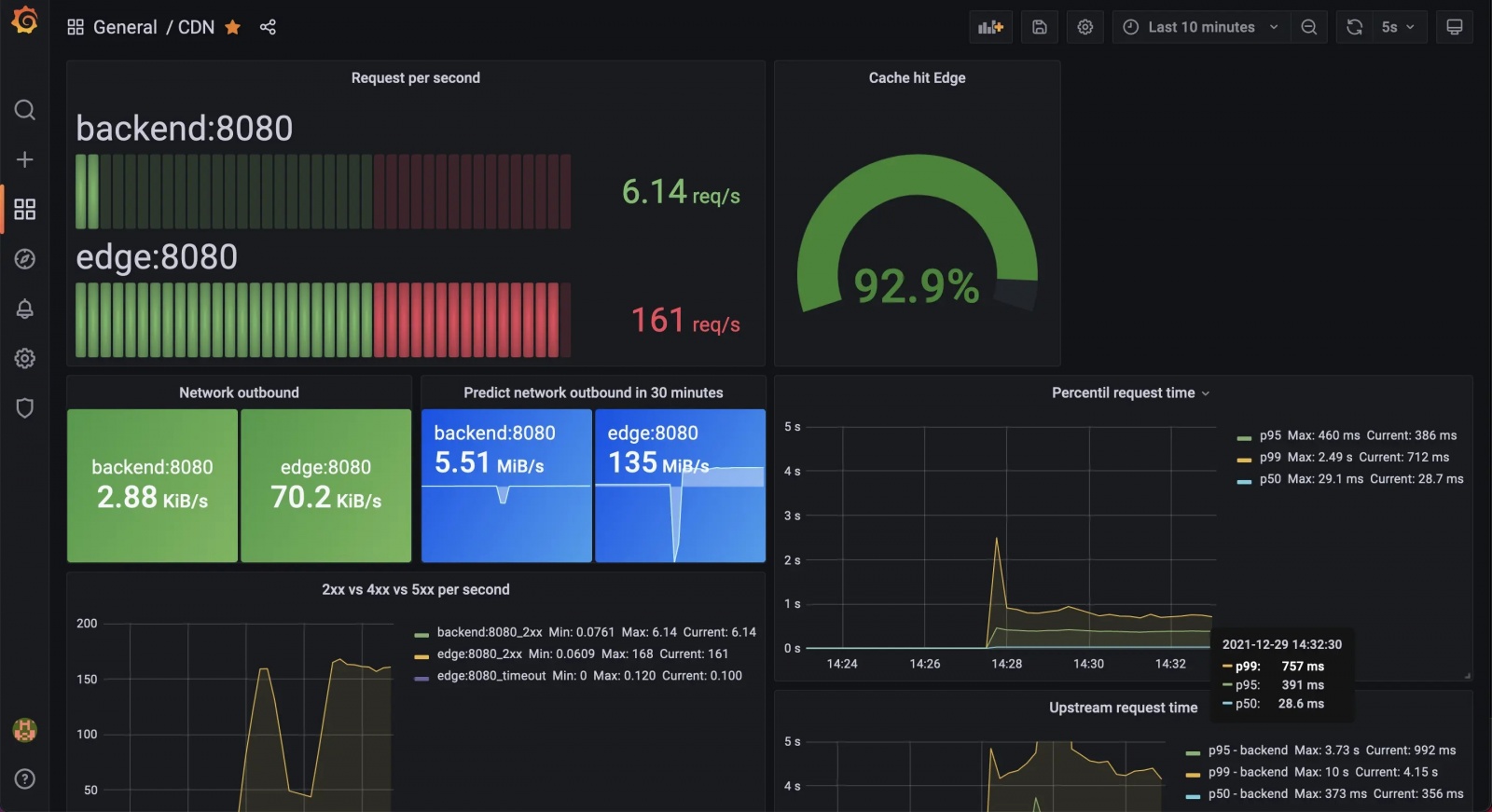Click the blue p50 legend color swatch

1244,482
